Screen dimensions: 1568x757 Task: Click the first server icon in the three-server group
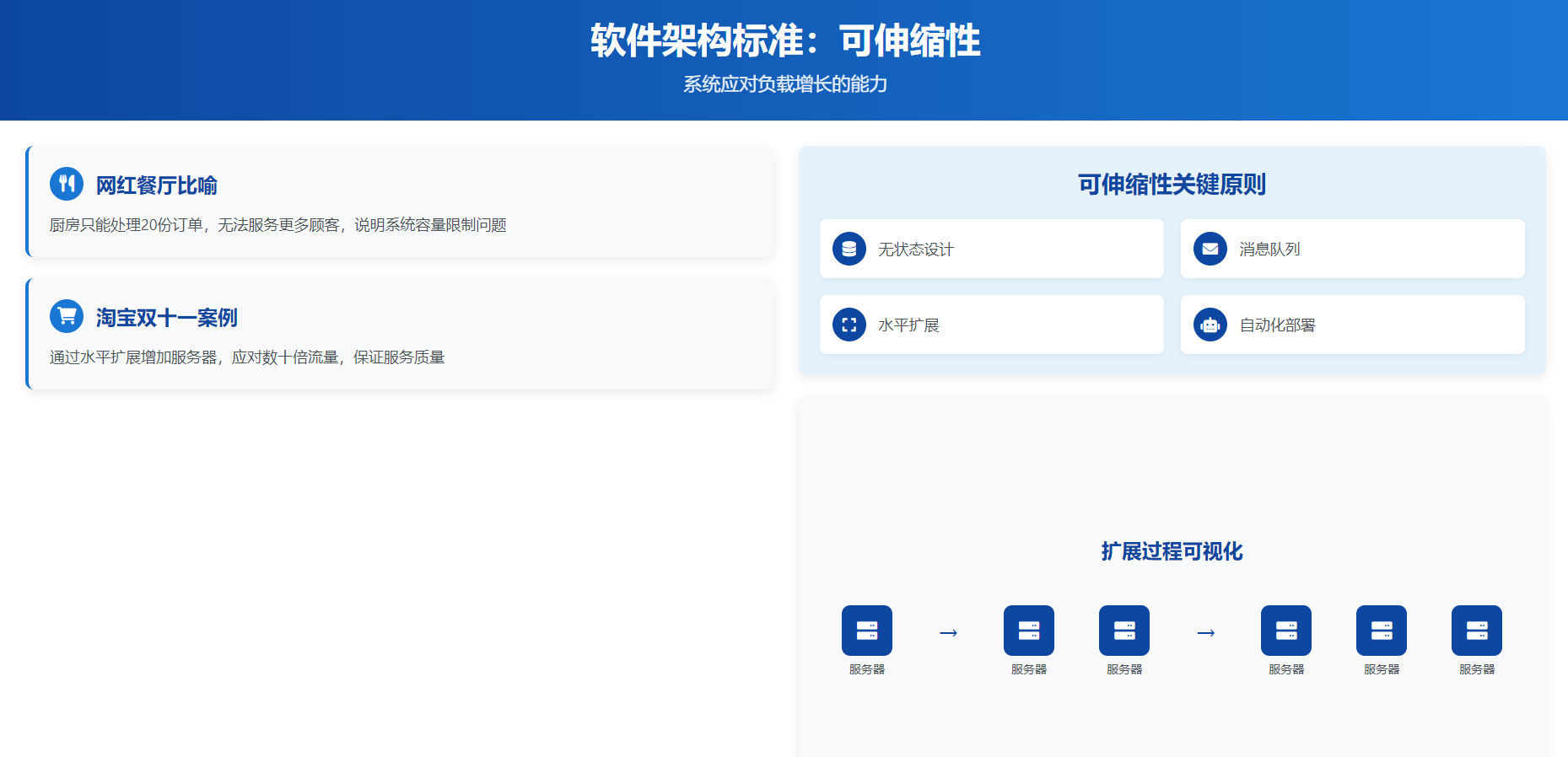(x=1286, y=631)
